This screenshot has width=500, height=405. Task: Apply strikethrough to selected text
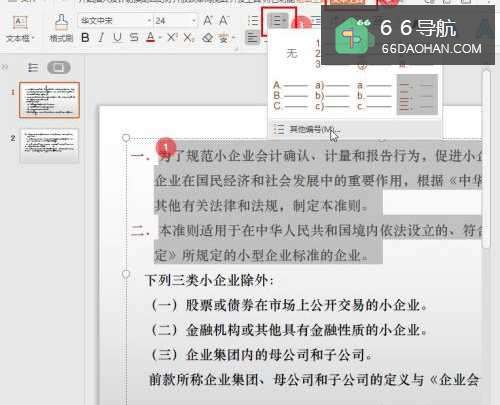[134, 38]
